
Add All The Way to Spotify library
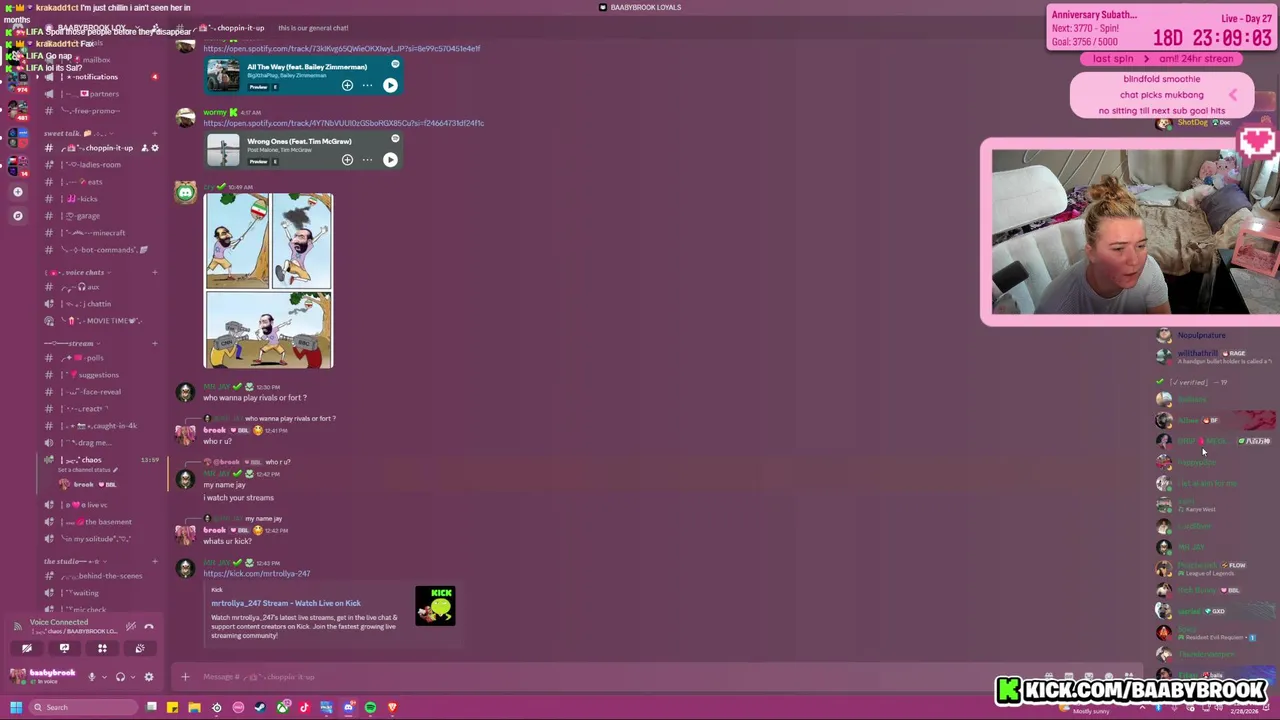click(x=347, y=86)
